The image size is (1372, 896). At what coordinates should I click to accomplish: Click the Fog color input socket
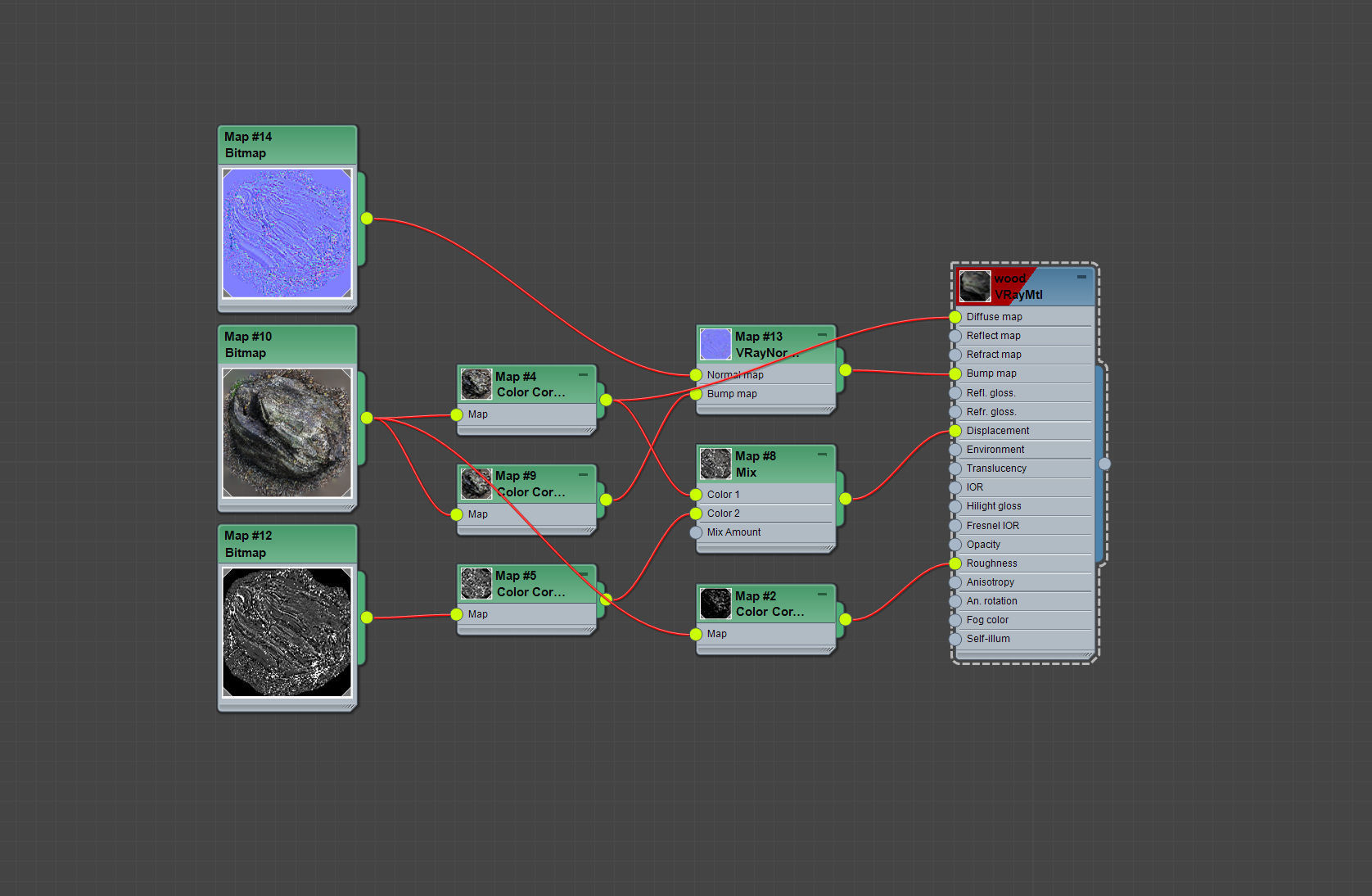pyautogui.click(x=955, y=620)
